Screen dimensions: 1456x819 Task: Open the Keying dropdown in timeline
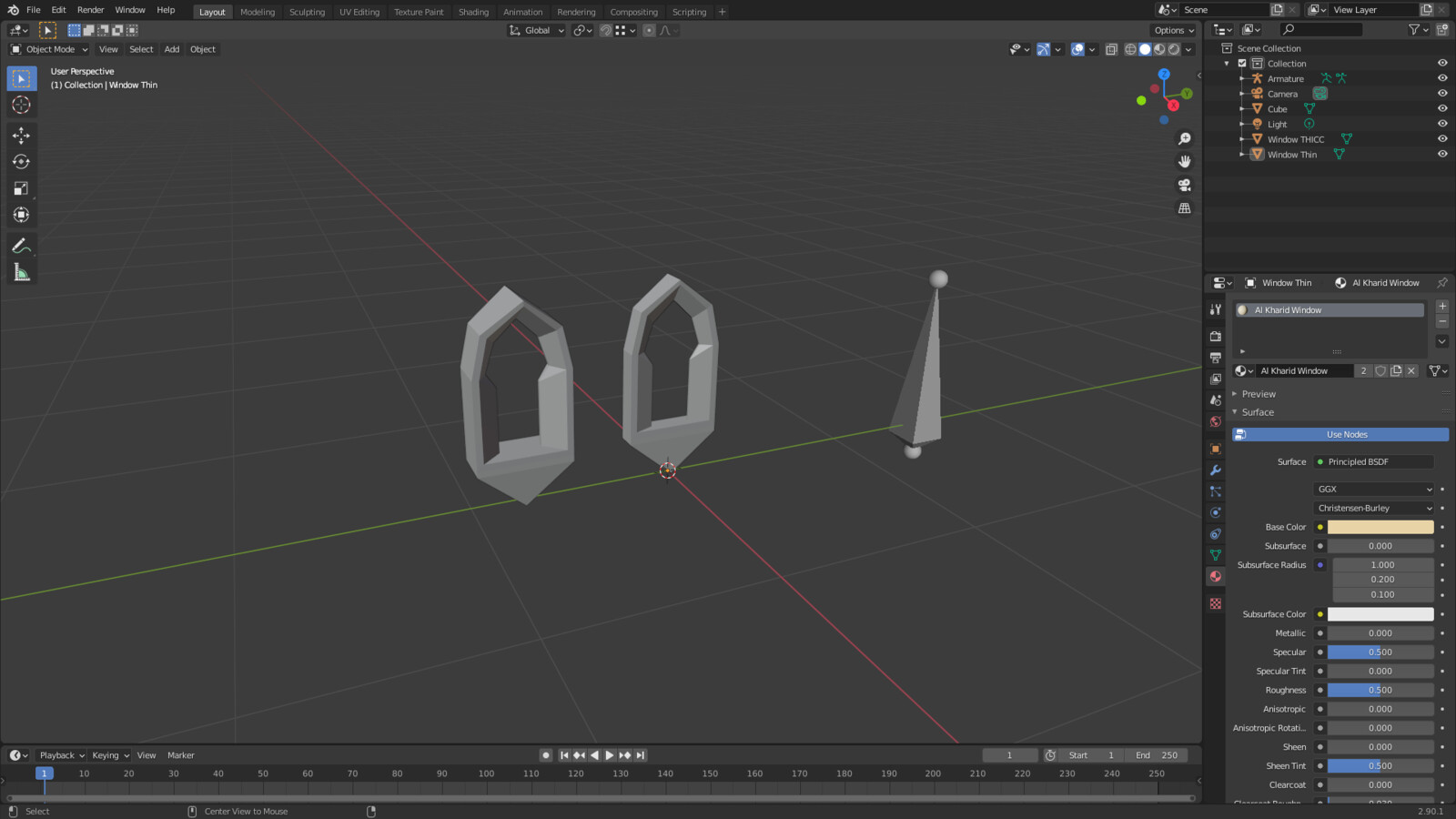[111, 755]
